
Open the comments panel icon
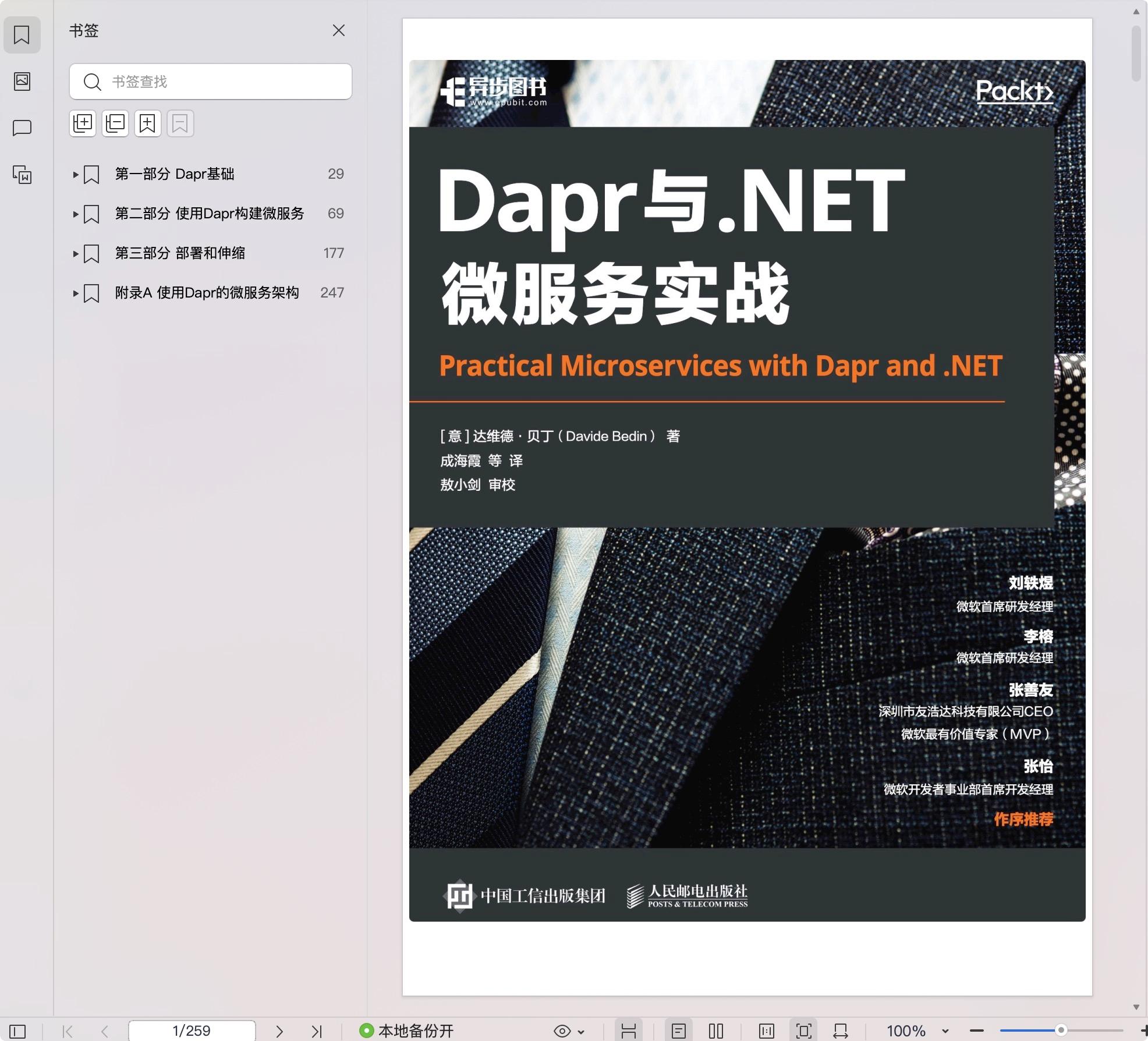click(22, 128)
